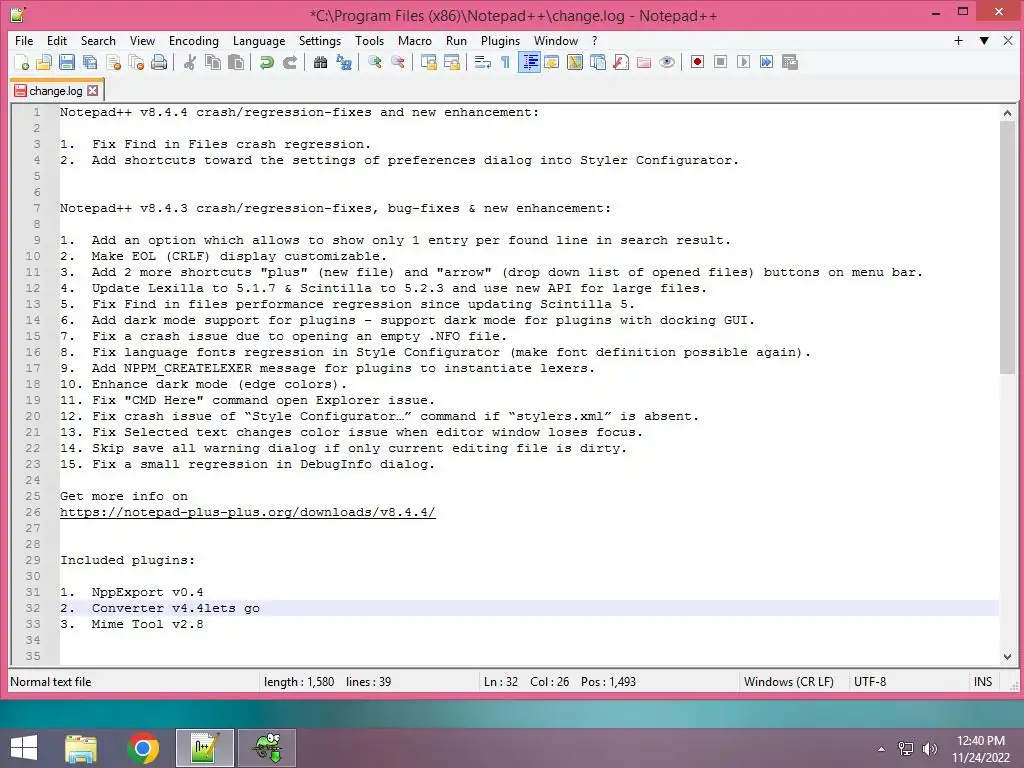Toggle the Word Wrap toolbar icon
The image size is (1024, 768).
(x=483, y=62)
